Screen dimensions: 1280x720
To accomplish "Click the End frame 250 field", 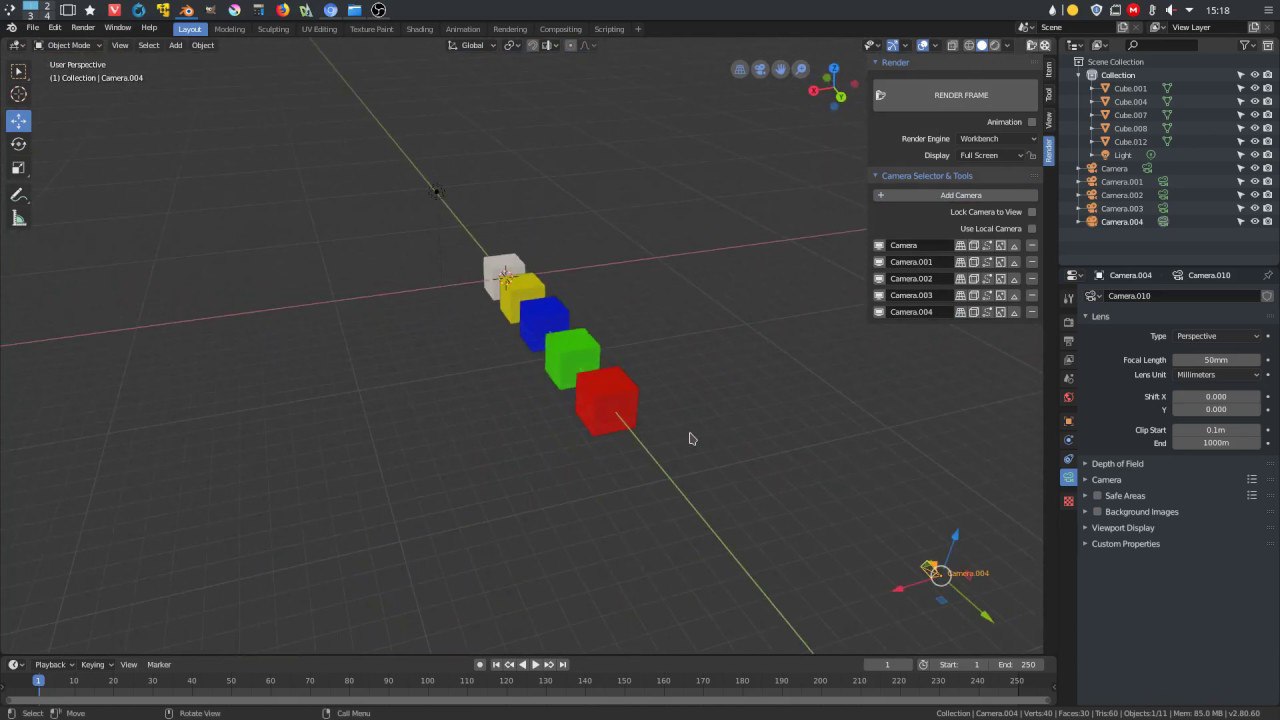I will (1019, 665).
